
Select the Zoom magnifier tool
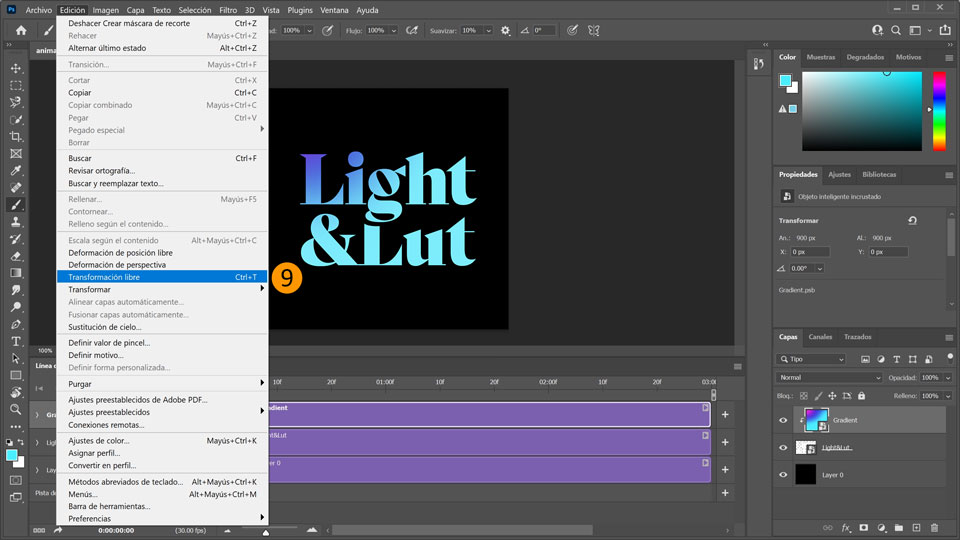point(16,409)
